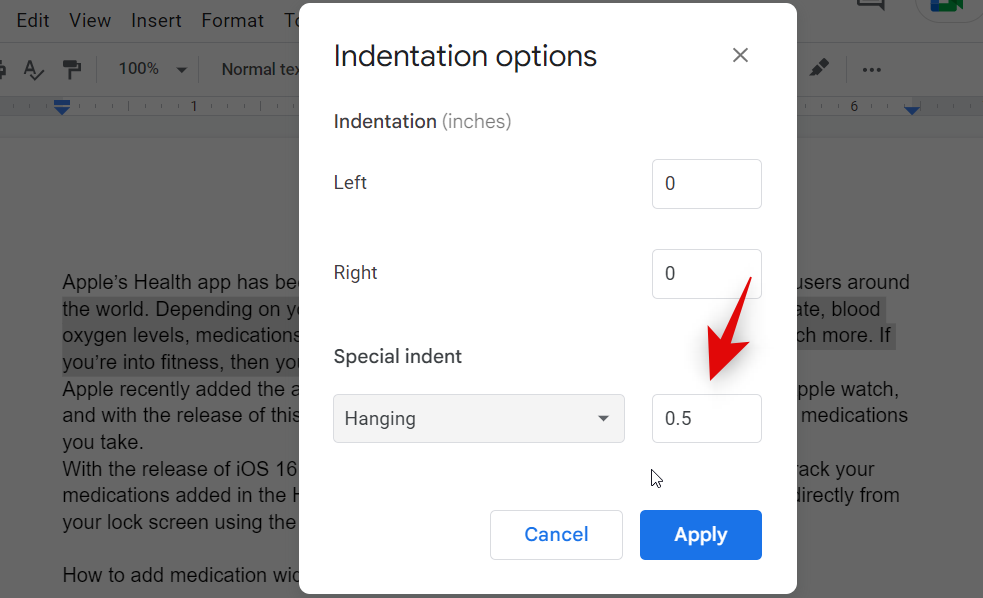
Task: Click the Cancel button
Action: [556, 535]
